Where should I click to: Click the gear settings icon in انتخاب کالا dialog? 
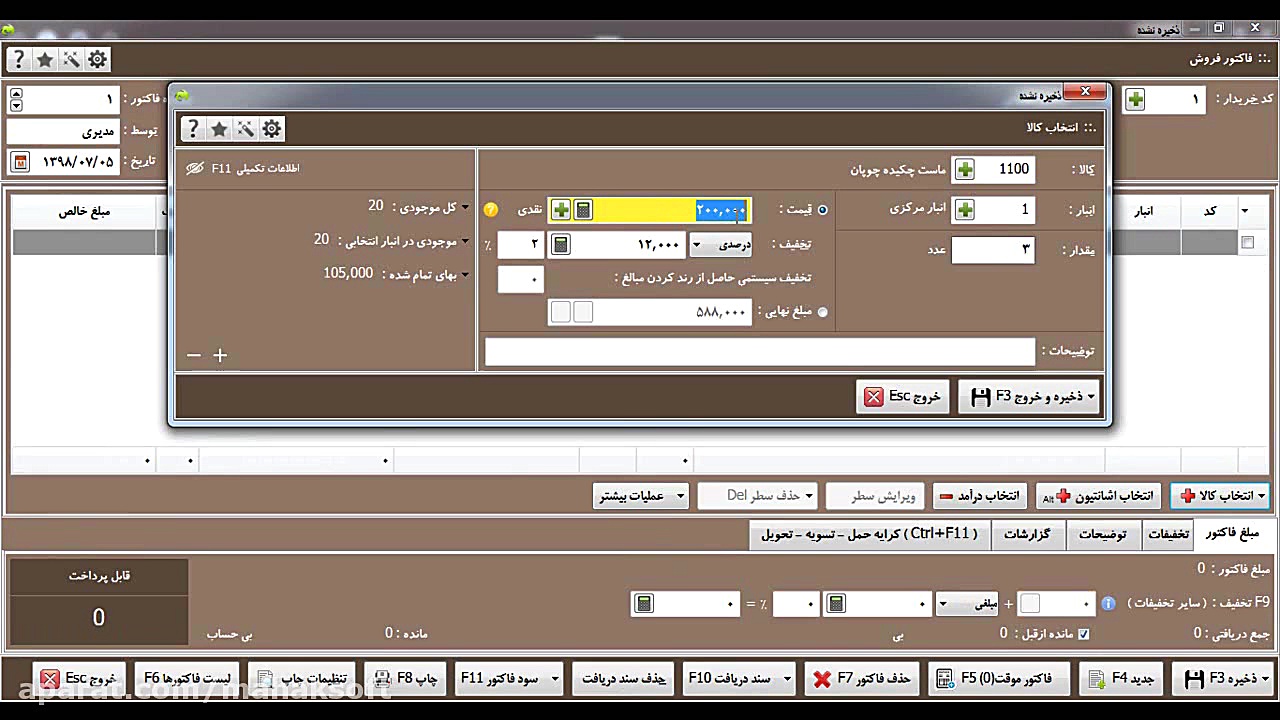271,129
